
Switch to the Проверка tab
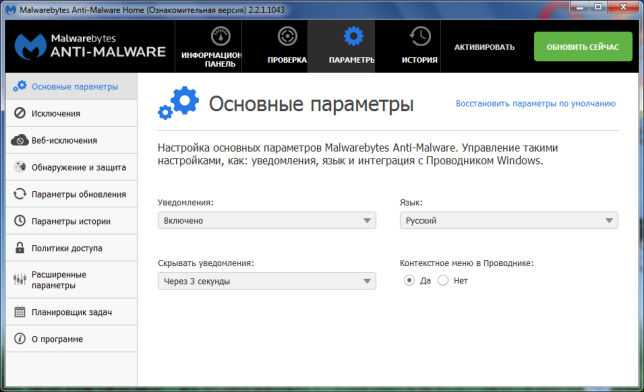[x=275, y=46]
